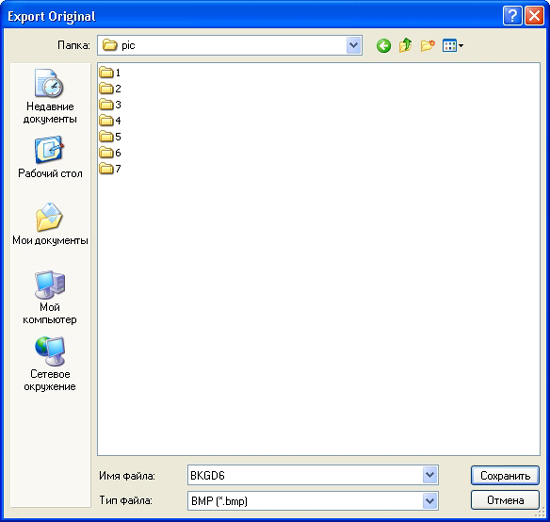Select folder icon named 1
This screenshot has width=550, height=522.
[x=106, y=72]
